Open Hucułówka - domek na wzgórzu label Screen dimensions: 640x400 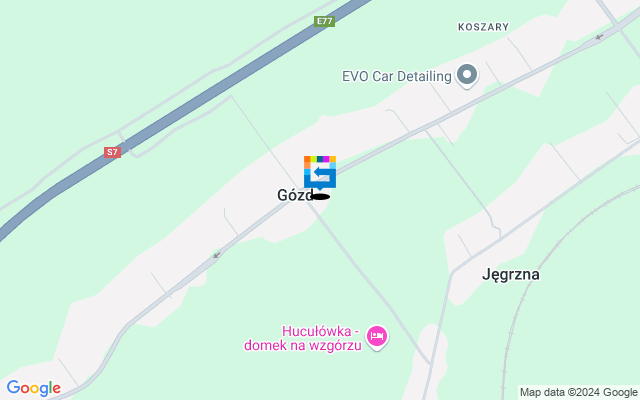(303, 338)
